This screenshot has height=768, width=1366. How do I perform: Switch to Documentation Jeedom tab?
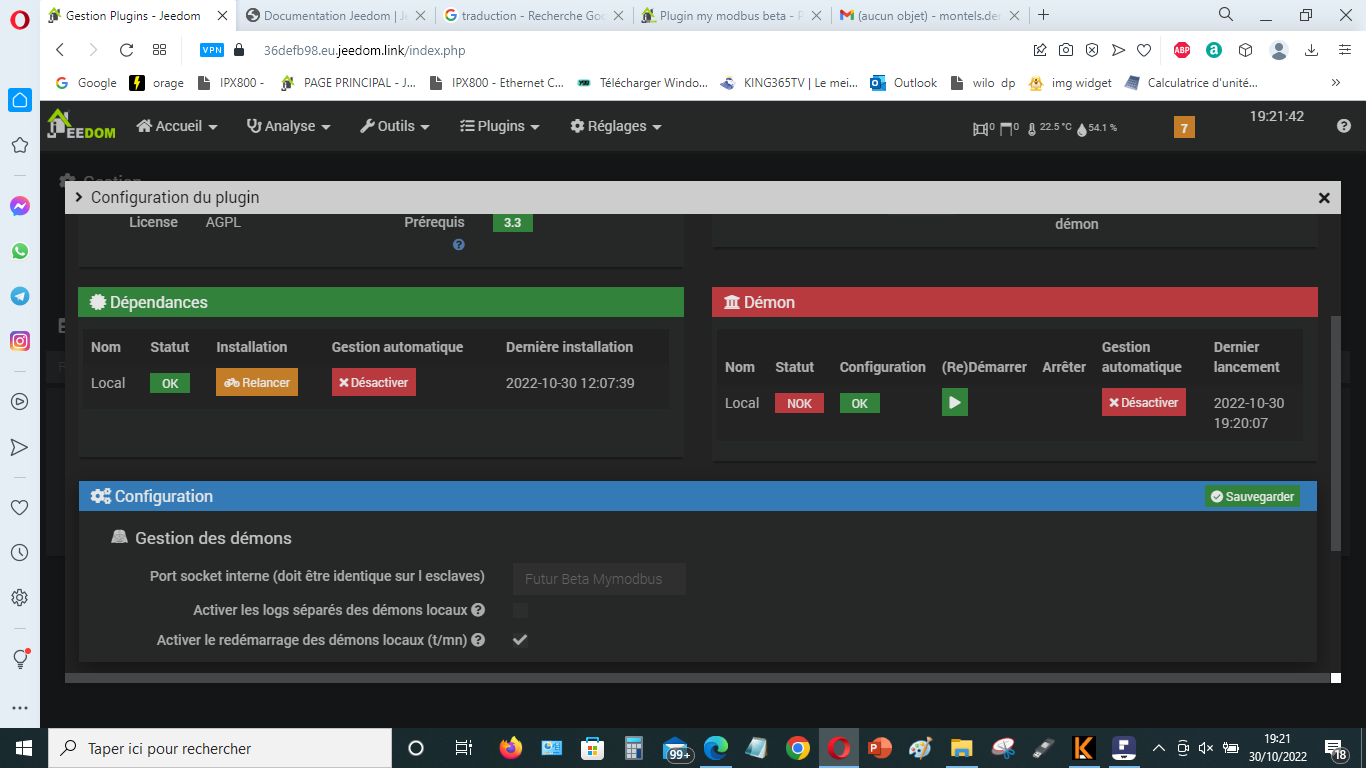pyautogui.click(x=335, y=15)
